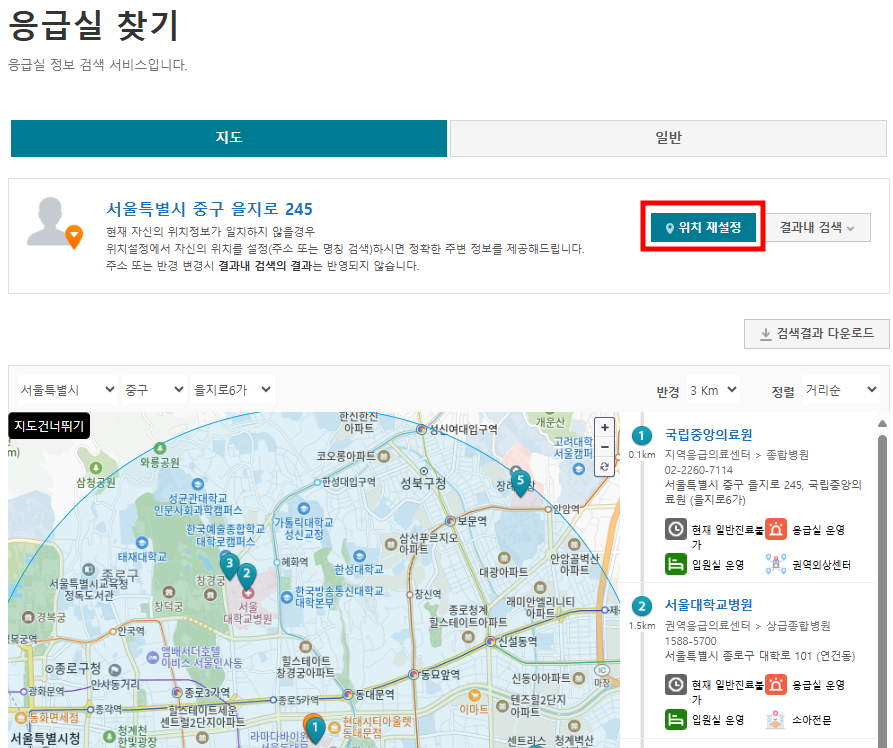Click map marker number 5
893x748 pixels.
point(520,483)
